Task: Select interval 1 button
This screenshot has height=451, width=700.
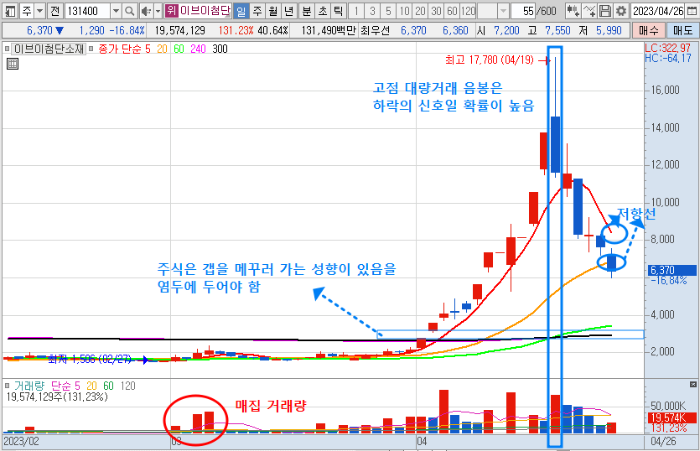Action: (356, 11)
